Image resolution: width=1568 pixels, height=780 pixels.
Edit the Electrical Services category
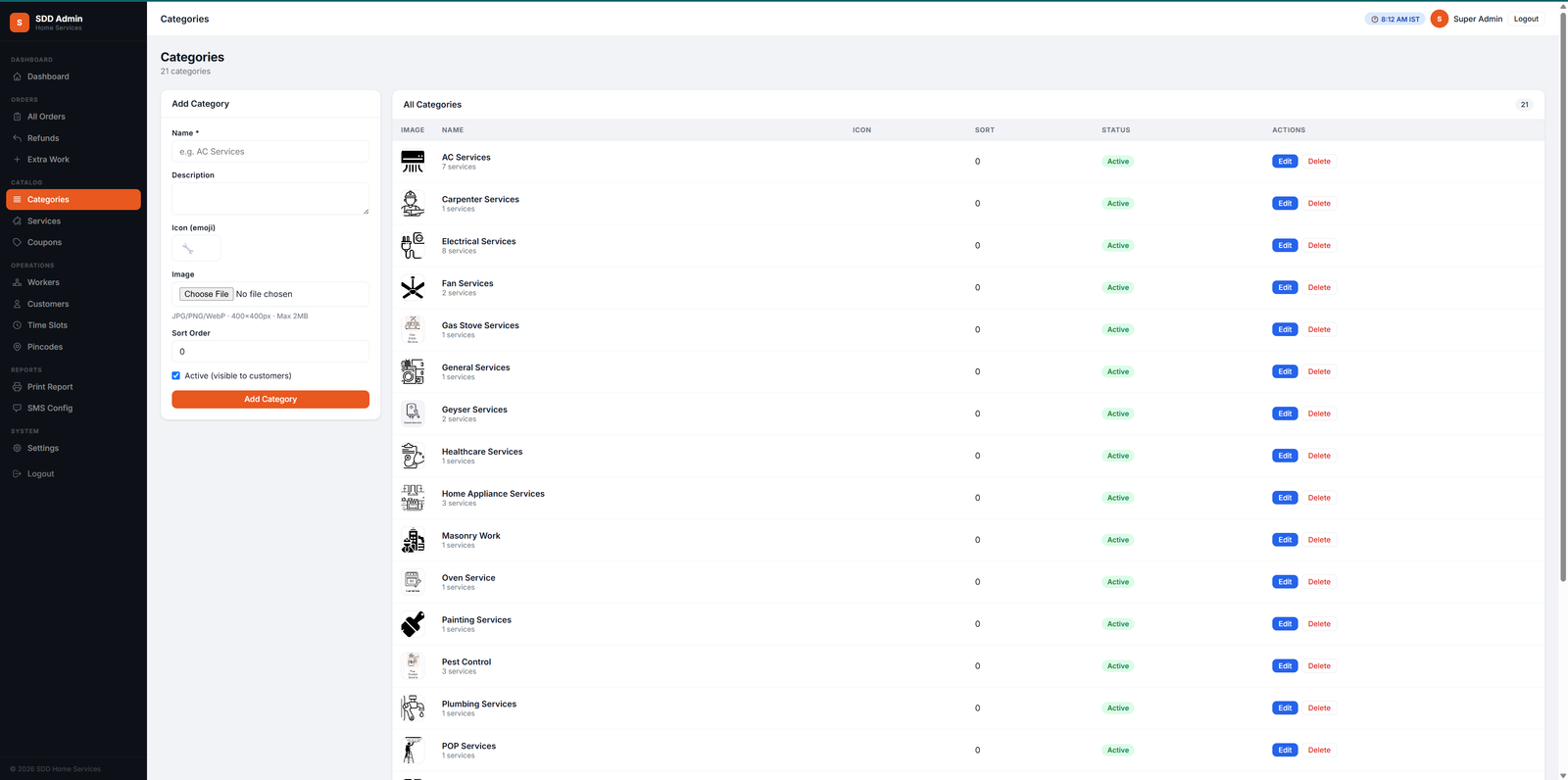pos(1285,246)
